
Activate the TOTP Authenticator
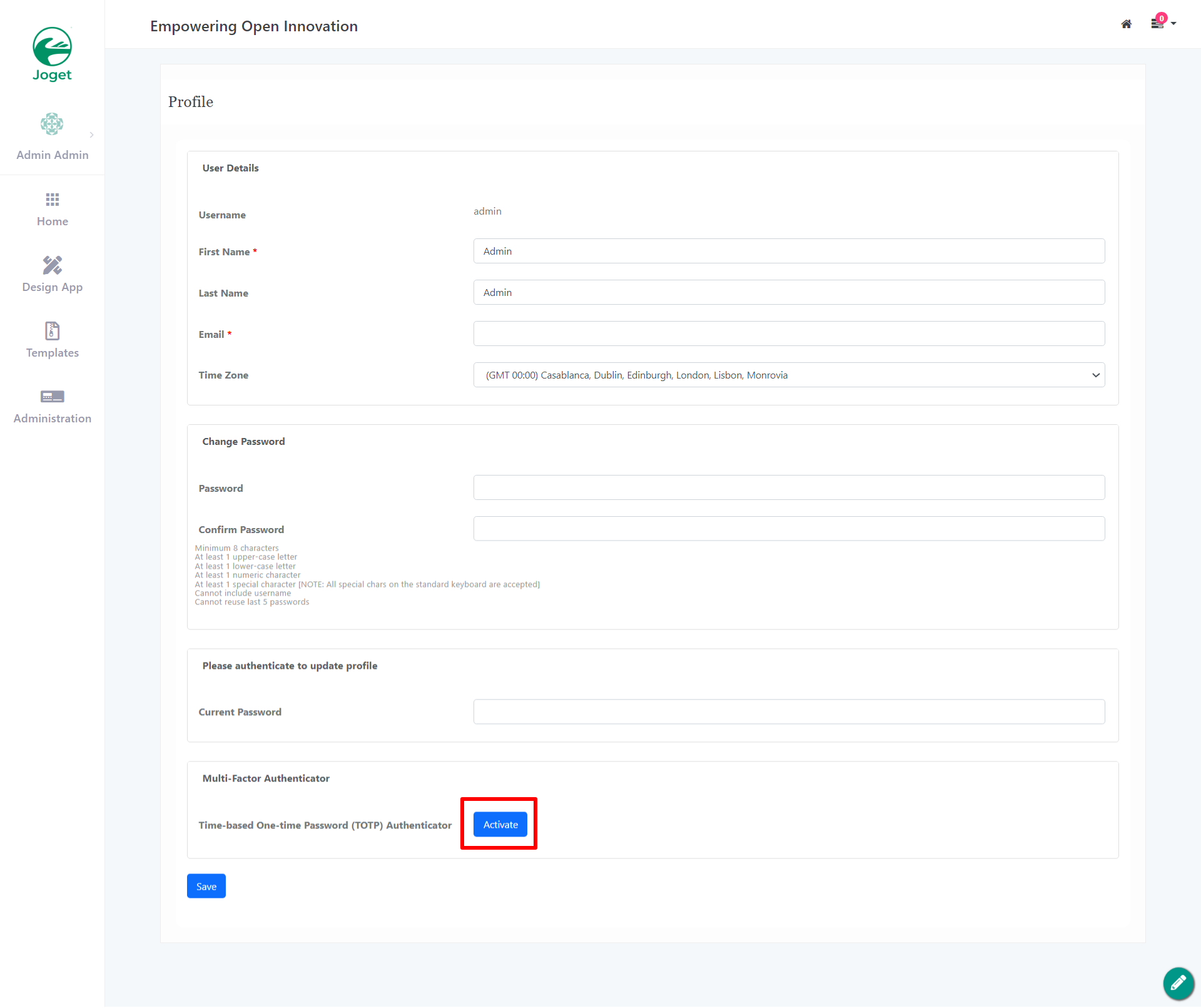click(500, 824)
